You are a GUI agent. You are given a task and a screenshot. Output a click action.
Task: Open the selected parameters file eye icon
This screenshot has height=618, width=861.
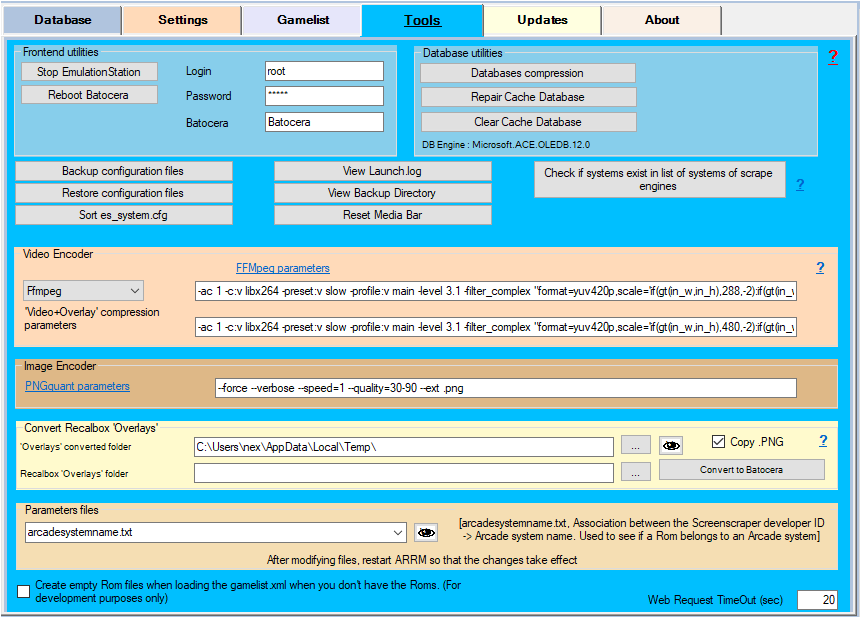(427, 533)
